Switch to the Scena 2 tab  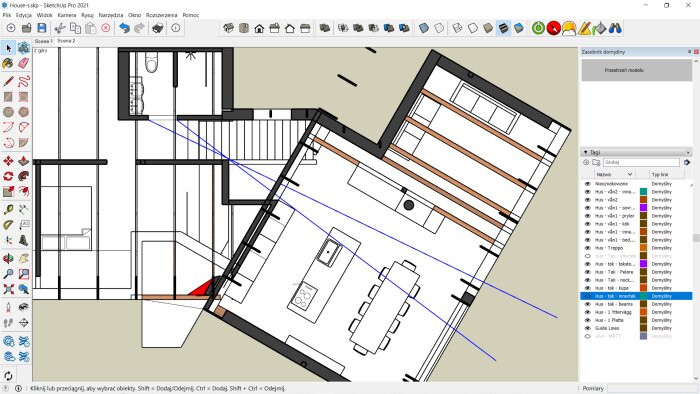(66, 41)
